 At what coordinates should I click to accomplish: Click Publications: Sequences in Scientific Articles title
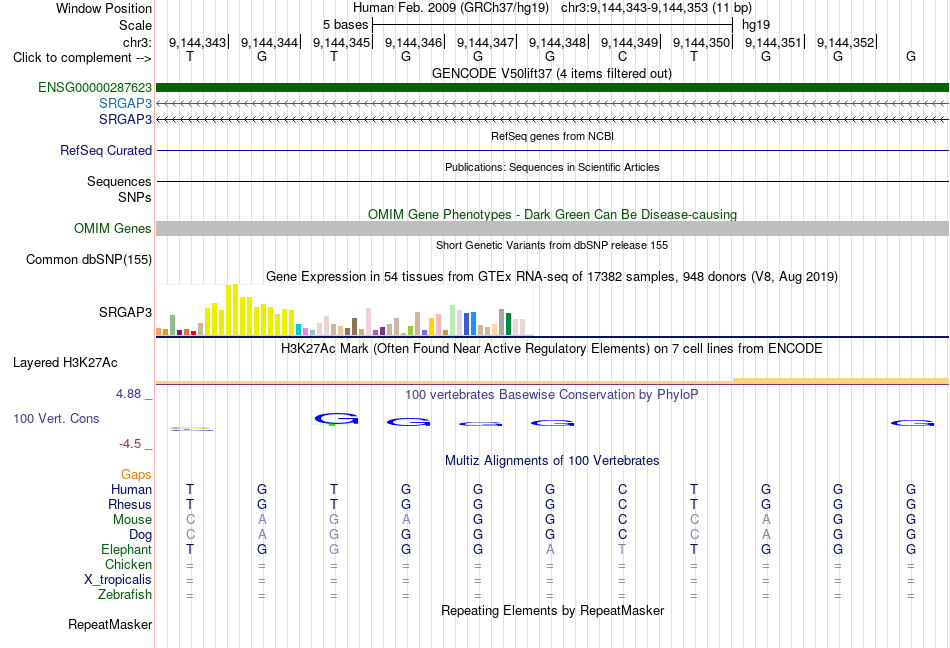coord(552,167)
